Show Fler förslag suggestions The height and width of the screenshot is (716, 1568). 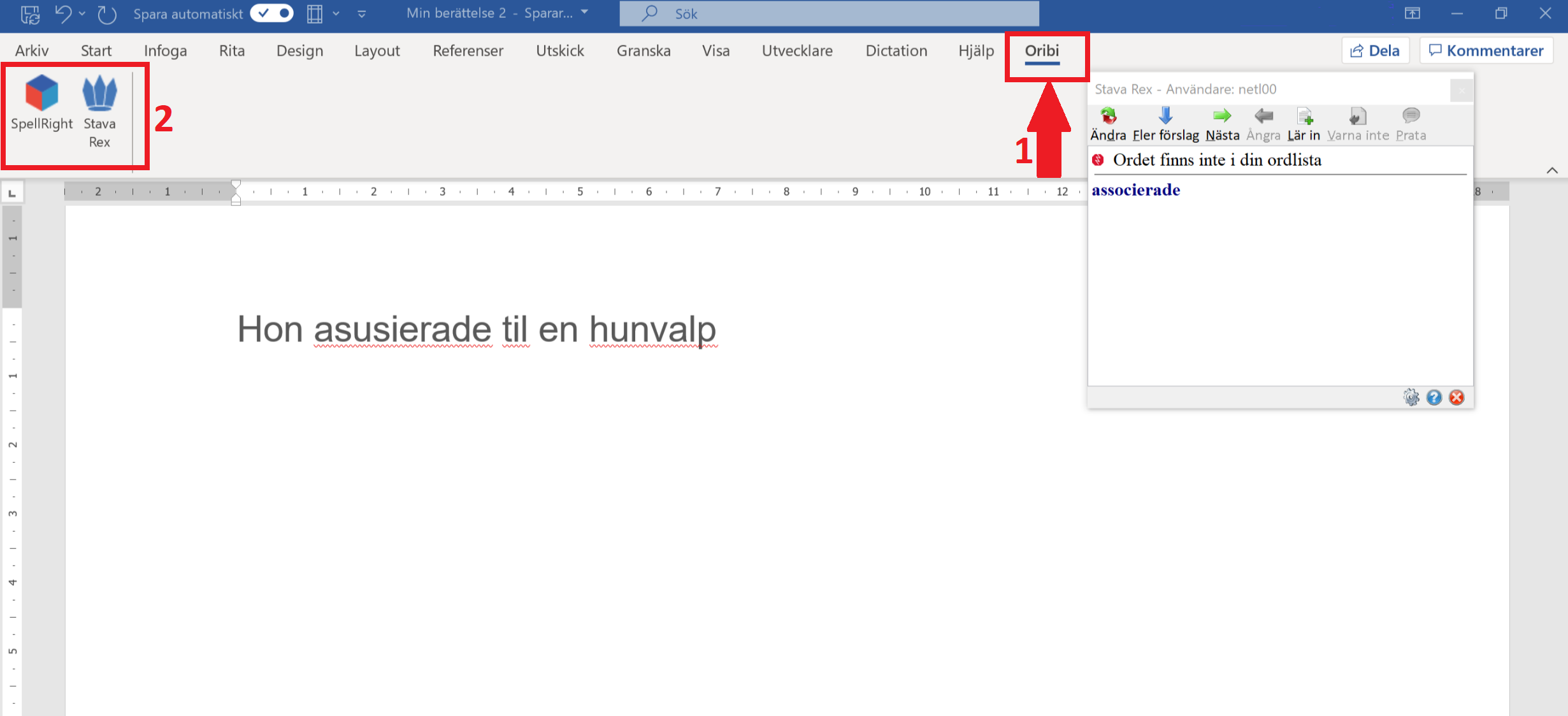point(1165,124)
